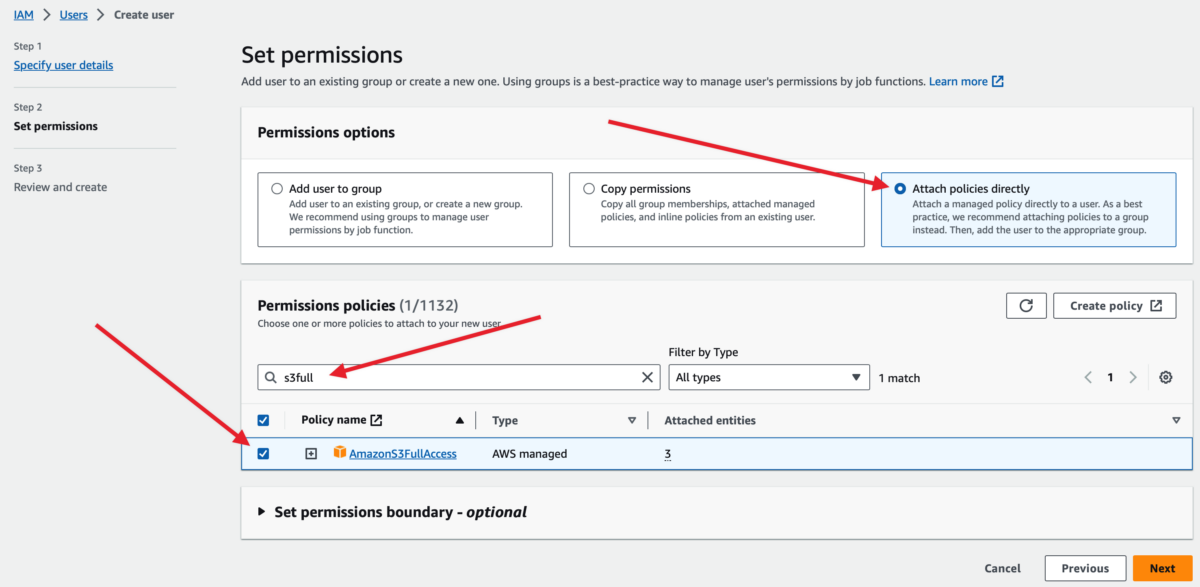Open Specify user details step
The height and width of the screenshot is (587, 1200).
pyautogui.click(x=63, y=65)
